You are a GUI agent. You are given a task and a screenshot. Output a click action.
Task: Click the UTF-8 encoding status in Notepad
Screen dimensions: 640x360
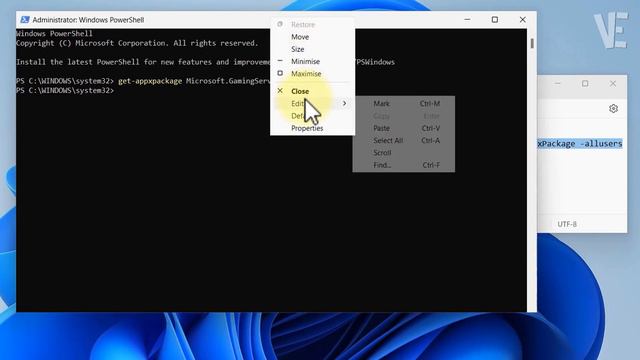click(x=567, y=224)
